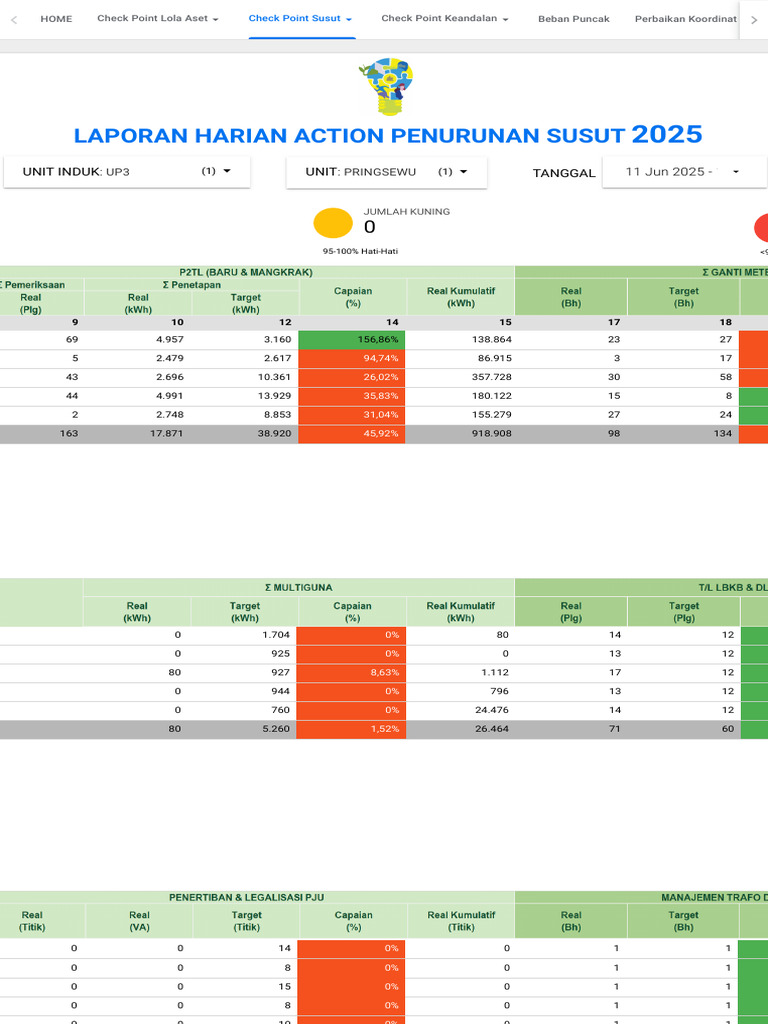
Task: Expand Check Point Susut menu
Action: 300,18
